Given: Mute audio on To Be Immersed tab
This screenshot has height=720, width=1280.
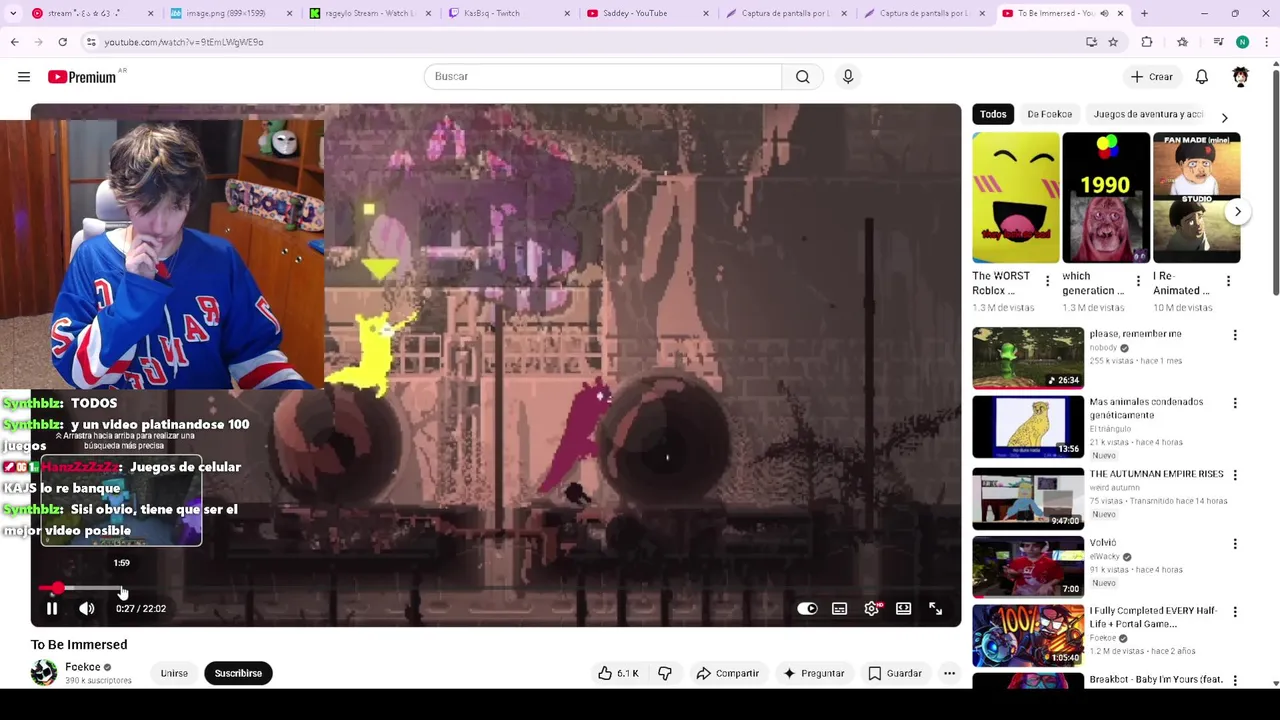Looking at the screenshot, I should coord(1105,13).
